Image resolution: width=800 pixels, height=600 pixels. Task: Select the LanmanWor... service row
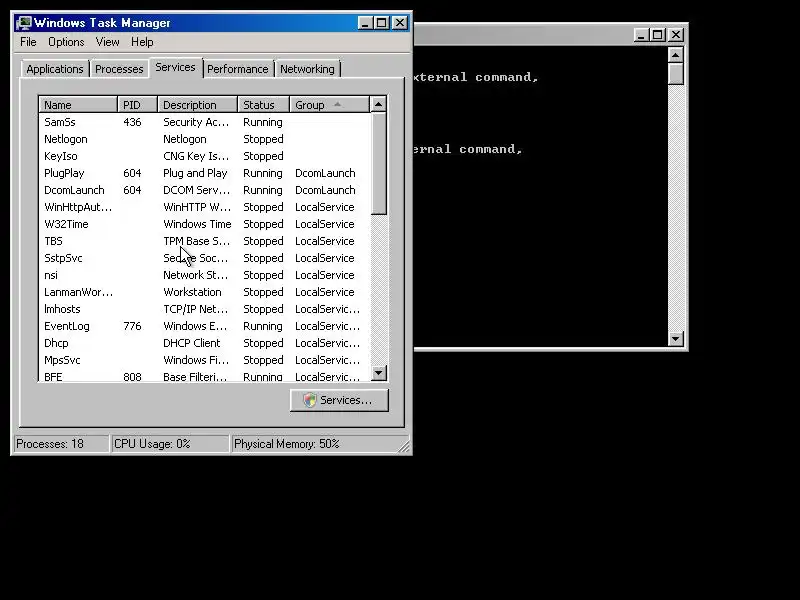(204, 292)
